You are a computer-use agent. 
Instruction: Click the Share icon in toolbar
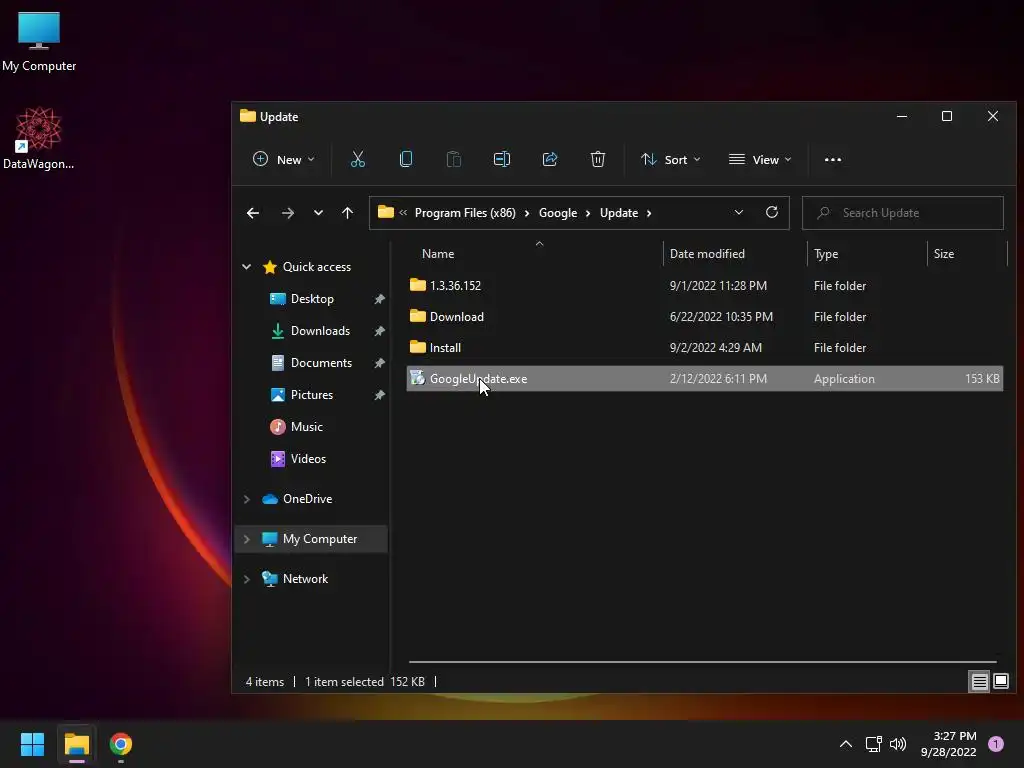click(550, 159)
